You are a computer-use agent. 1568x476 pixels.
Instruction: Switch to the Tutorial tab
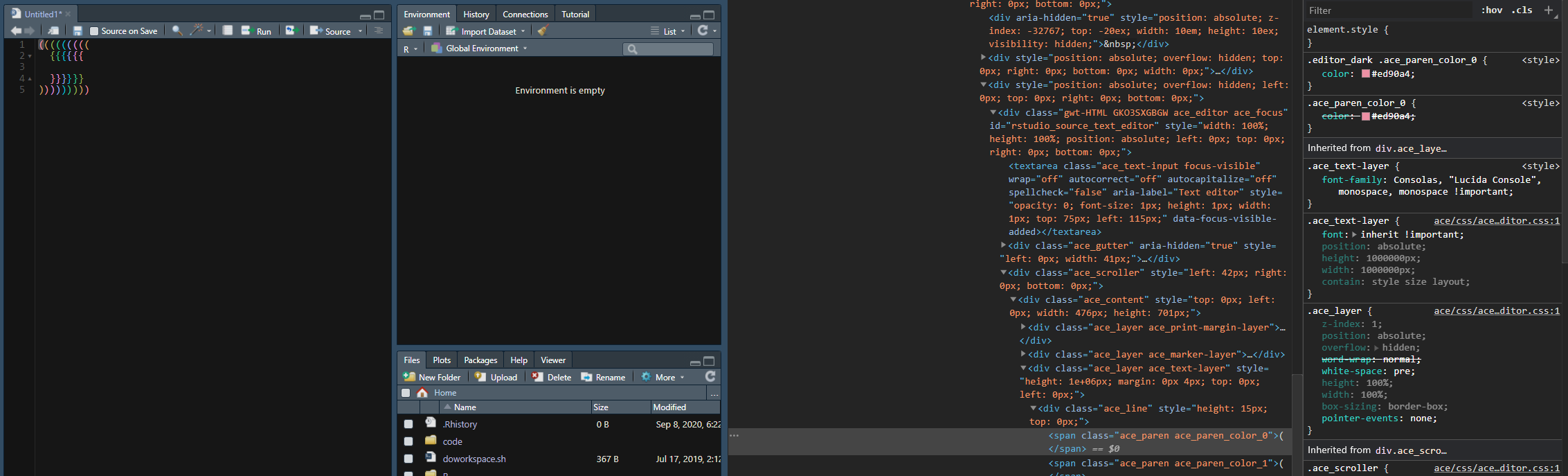[575, 14]
